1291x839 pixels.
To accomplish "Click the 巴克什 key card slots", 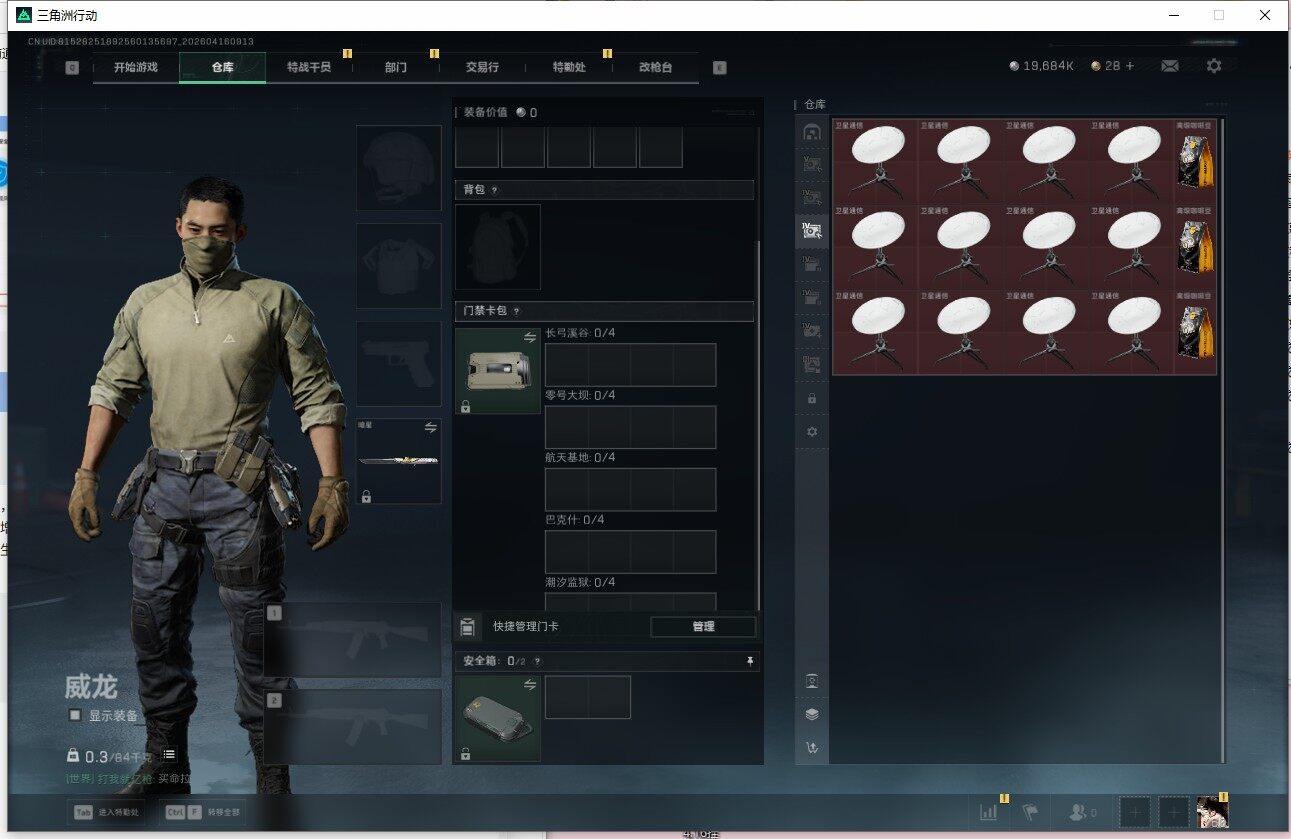I will 630,552.
